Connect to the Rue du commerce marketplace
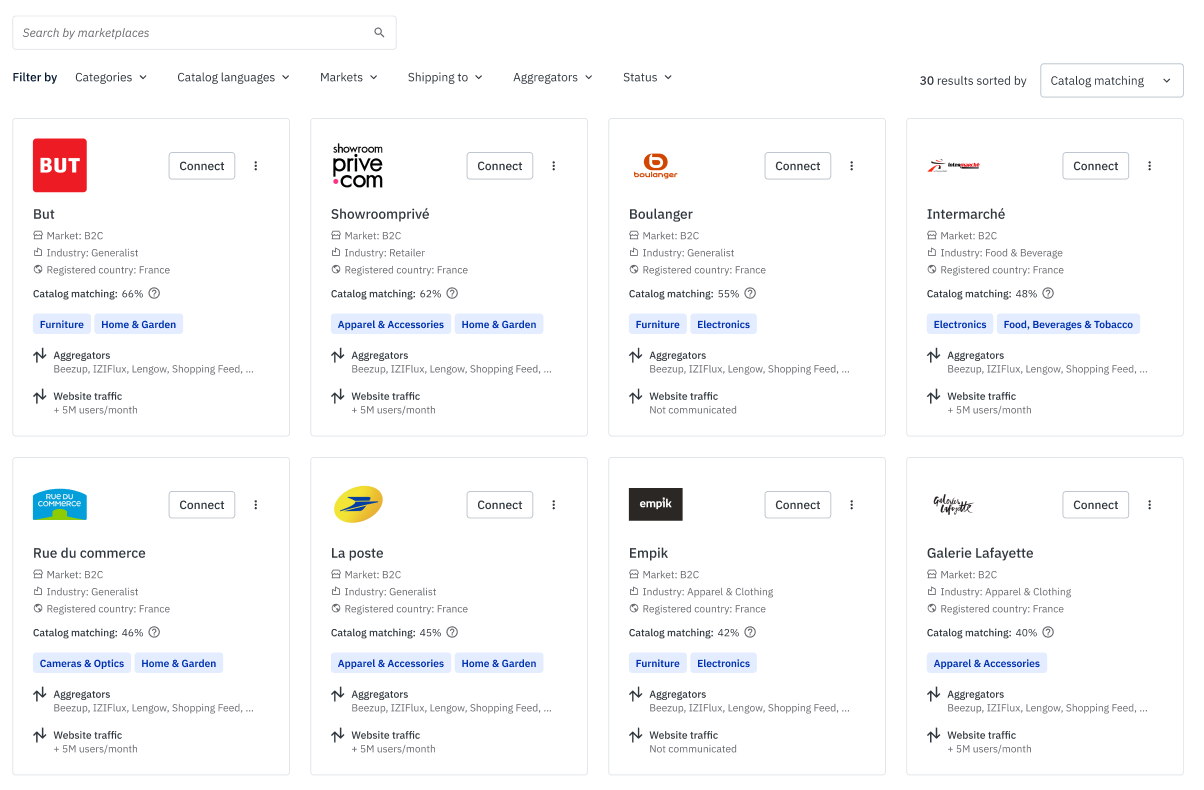Screen dimensions: 1204x790 click(x=202, y=505)
